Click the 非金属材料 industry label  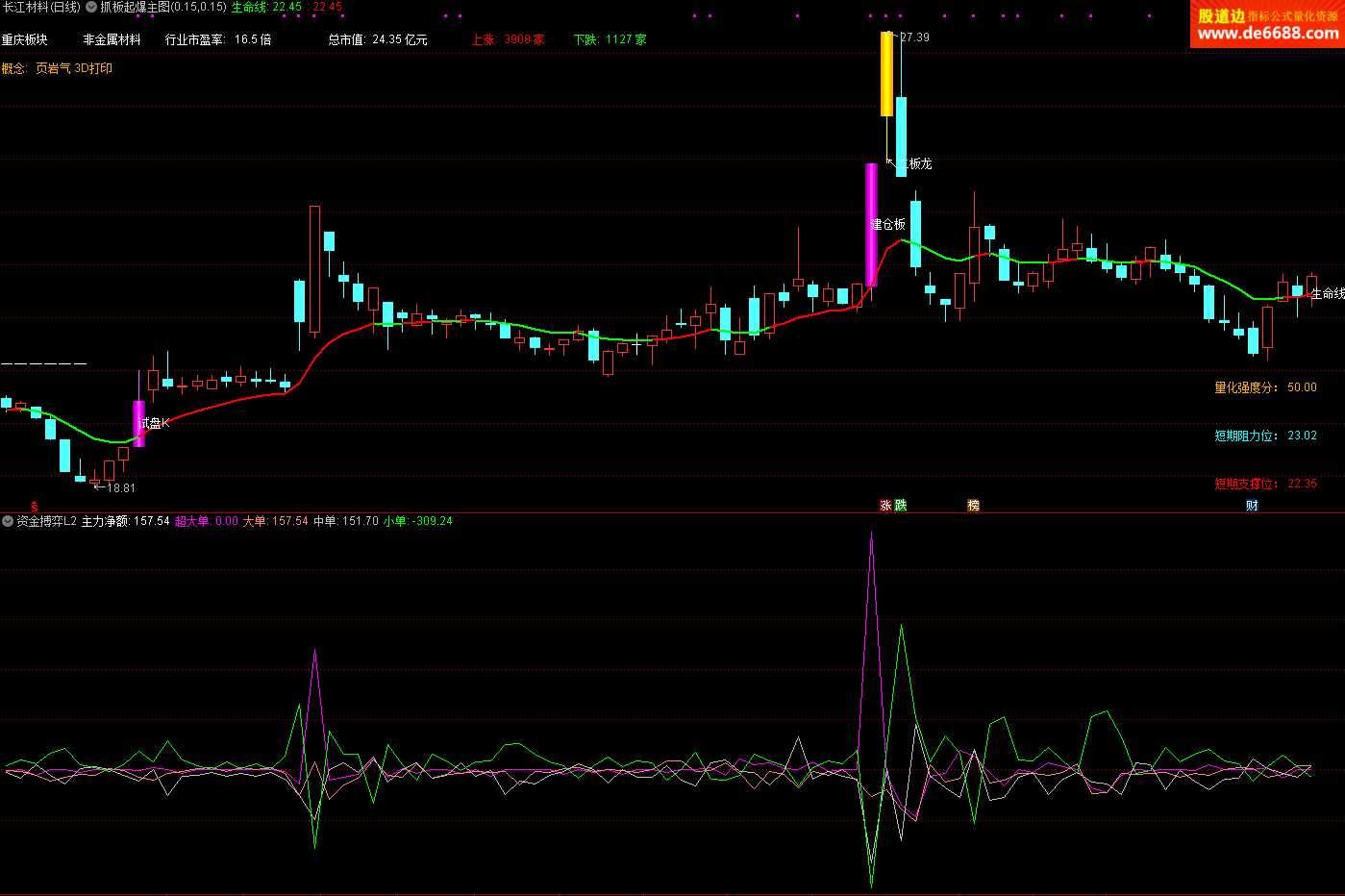tap(112, 39)
